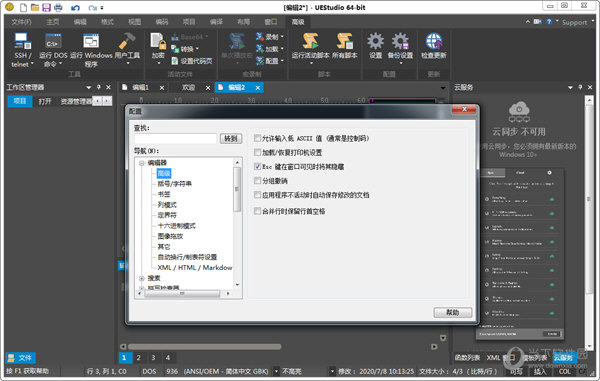Pin the workspace manager panel

[x=99, y=87]
